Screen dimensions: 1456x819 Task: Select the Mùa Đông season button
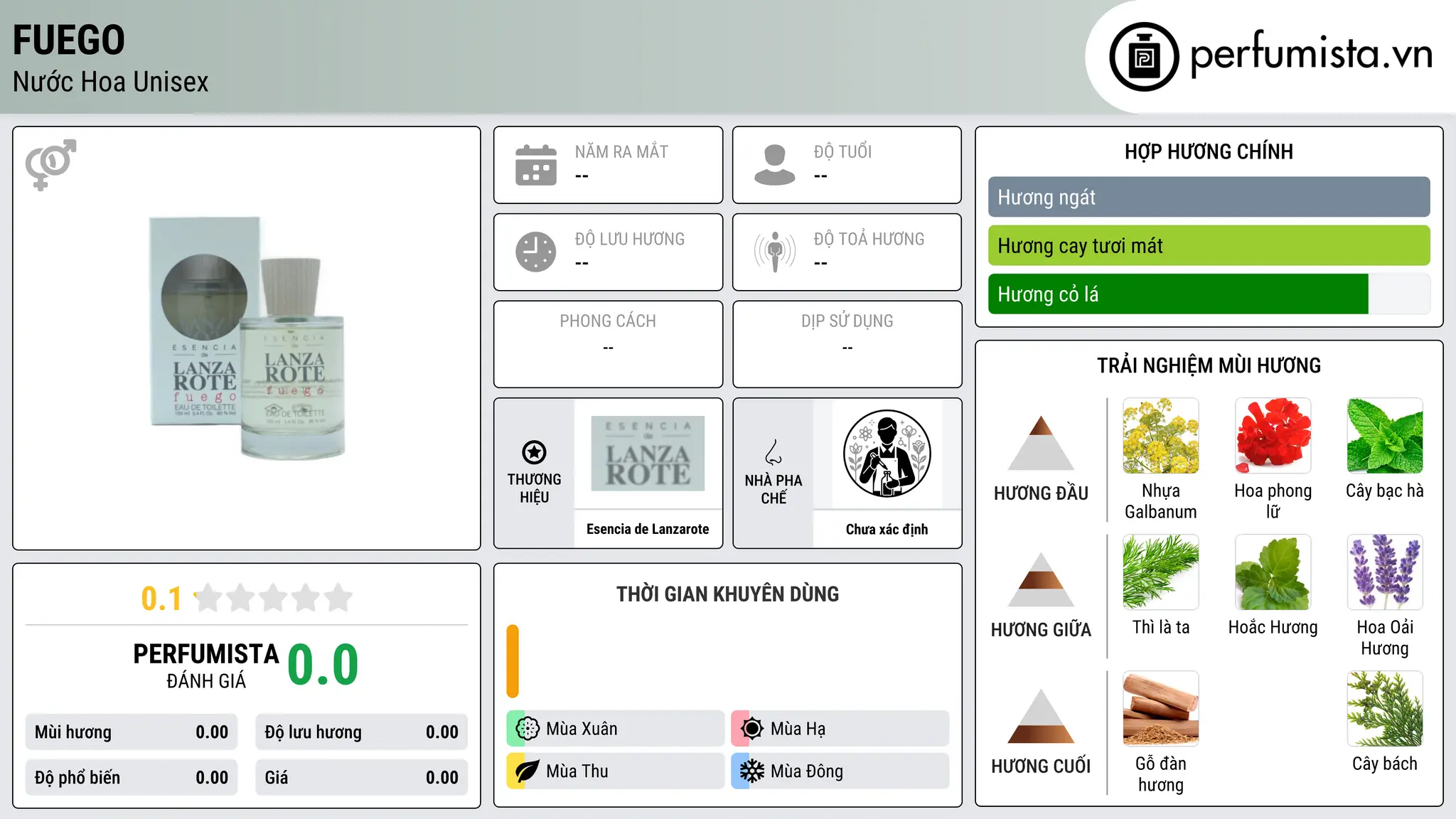point(840,771)
